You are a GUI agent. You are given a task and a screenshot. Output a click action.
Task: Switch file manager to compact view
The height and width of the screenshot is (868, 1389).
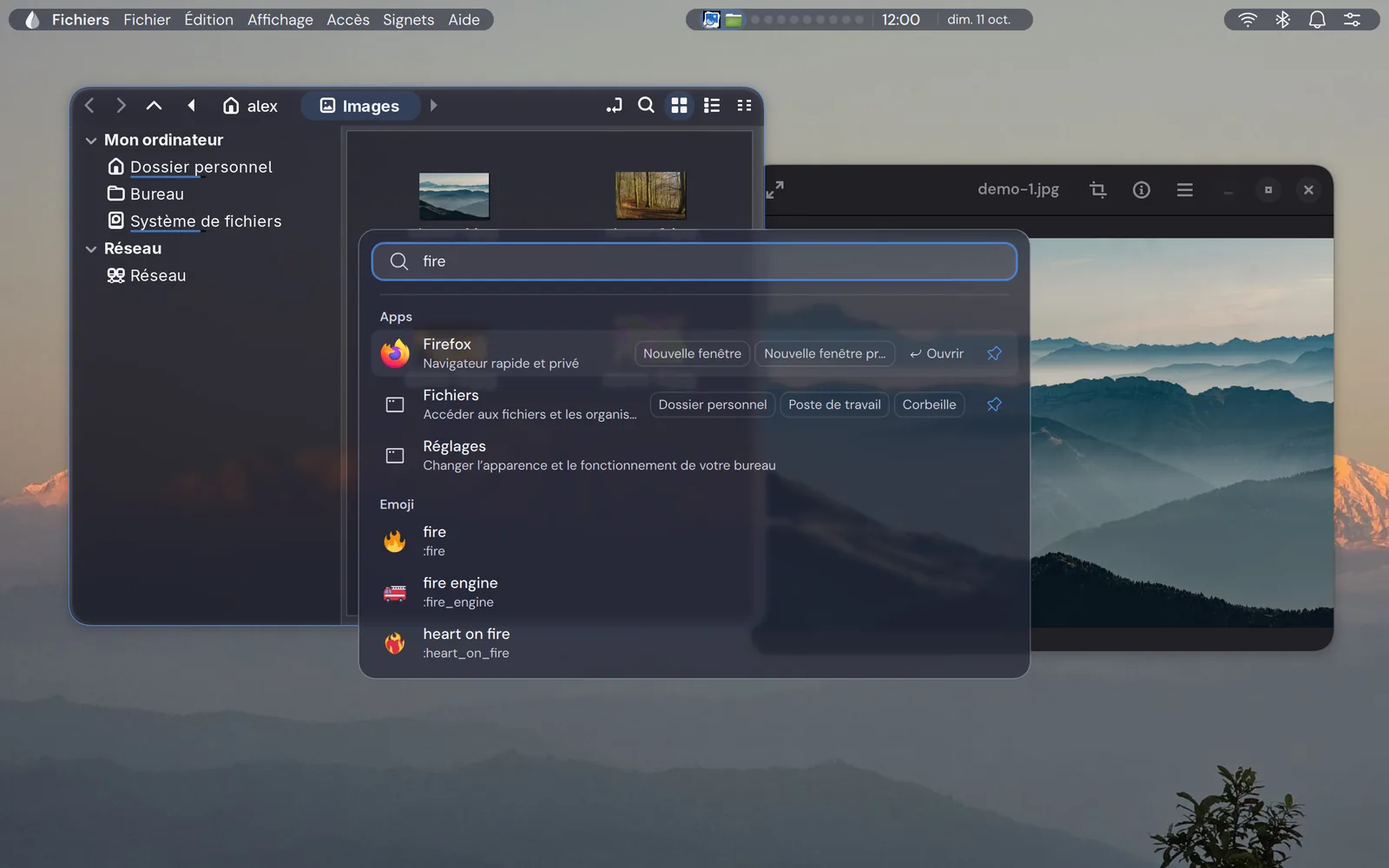pyautogui.click(x=744, y=105)
